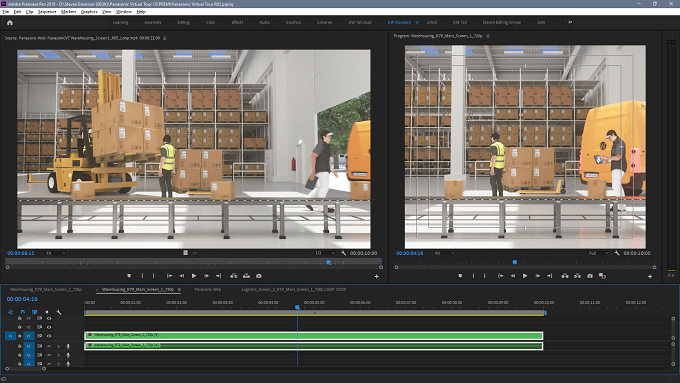Viewport: 680px width, 383px height.
Task: Play the sequence in Program monitor
Action: [x=525, y=276]
